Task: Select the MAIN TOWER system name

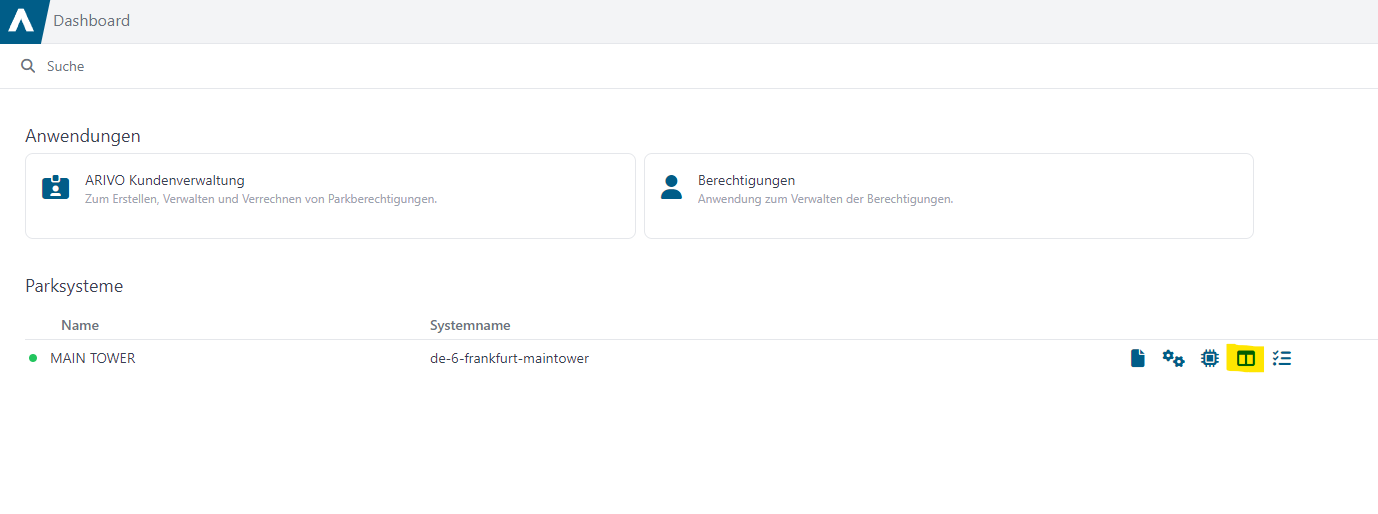Action: click(93, 358)
